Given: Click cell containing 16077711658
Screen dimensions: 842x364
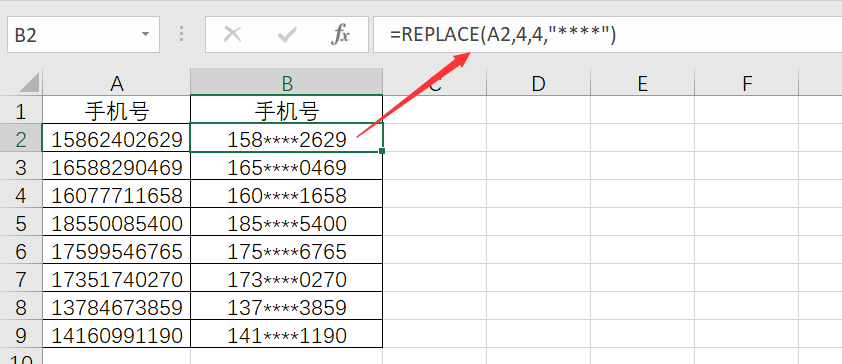Looking at the screenshot, I should tap(117, 194).
